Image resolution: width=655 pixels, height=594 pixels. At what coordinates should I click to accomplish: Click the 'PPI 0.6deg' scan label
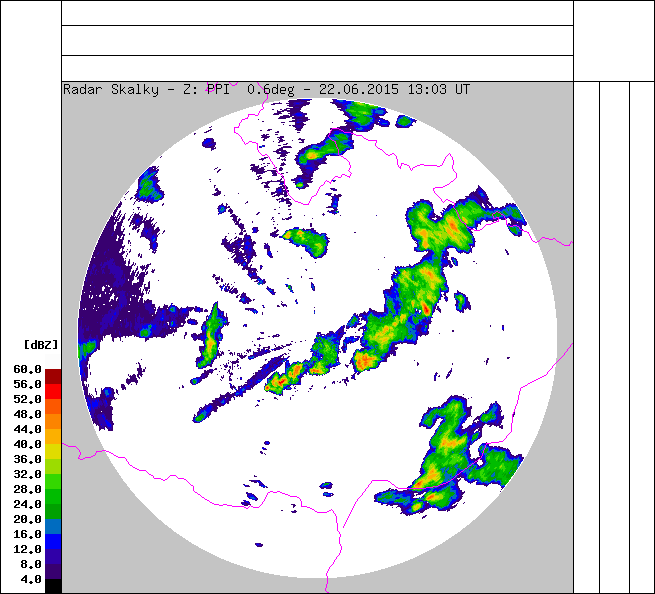[x=251, y=89]
